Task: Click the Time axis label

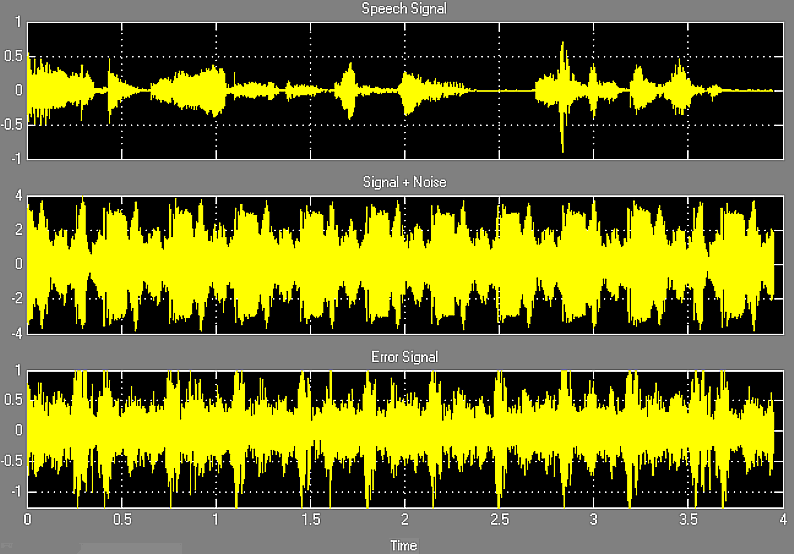Action: 402,546
